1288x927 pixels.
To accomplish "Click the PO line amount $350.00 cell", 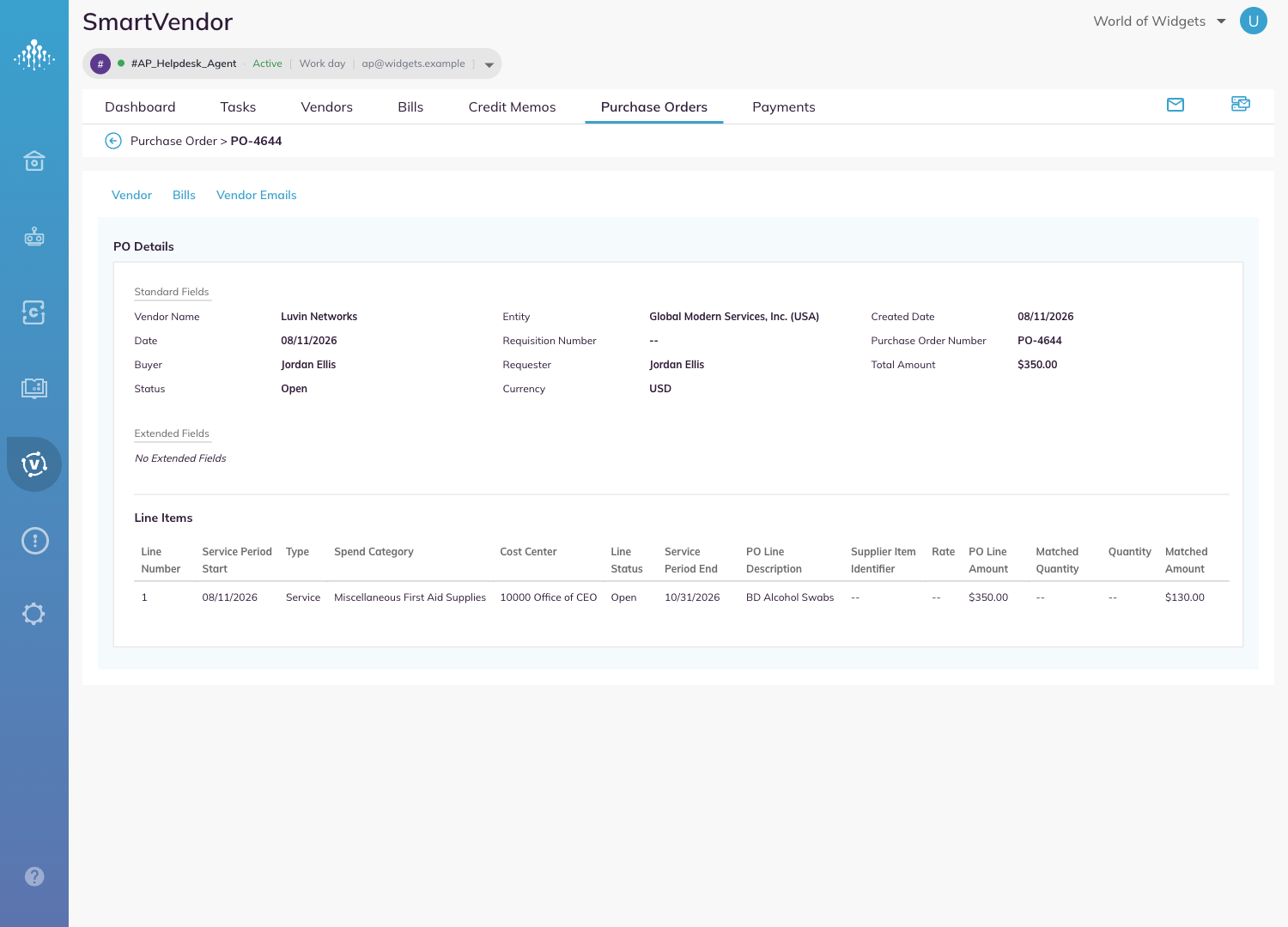I will click(988, 597).
